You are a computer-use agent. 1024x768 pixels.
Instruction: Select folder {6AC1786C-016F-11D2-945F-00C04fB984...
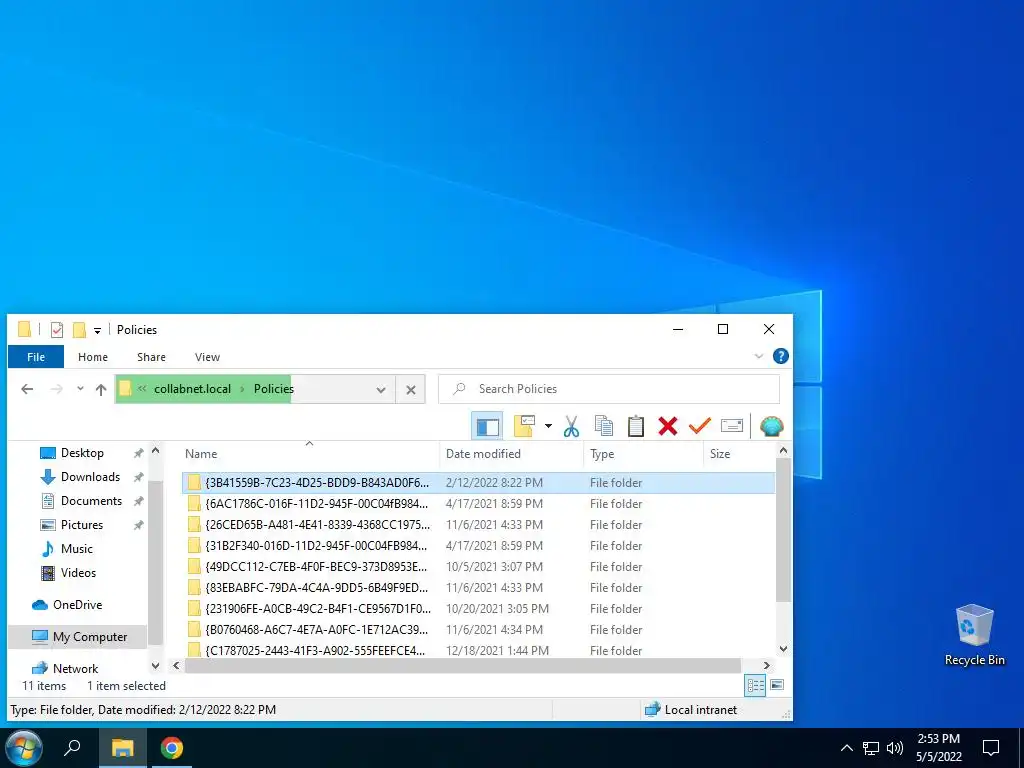pos(478,504)
